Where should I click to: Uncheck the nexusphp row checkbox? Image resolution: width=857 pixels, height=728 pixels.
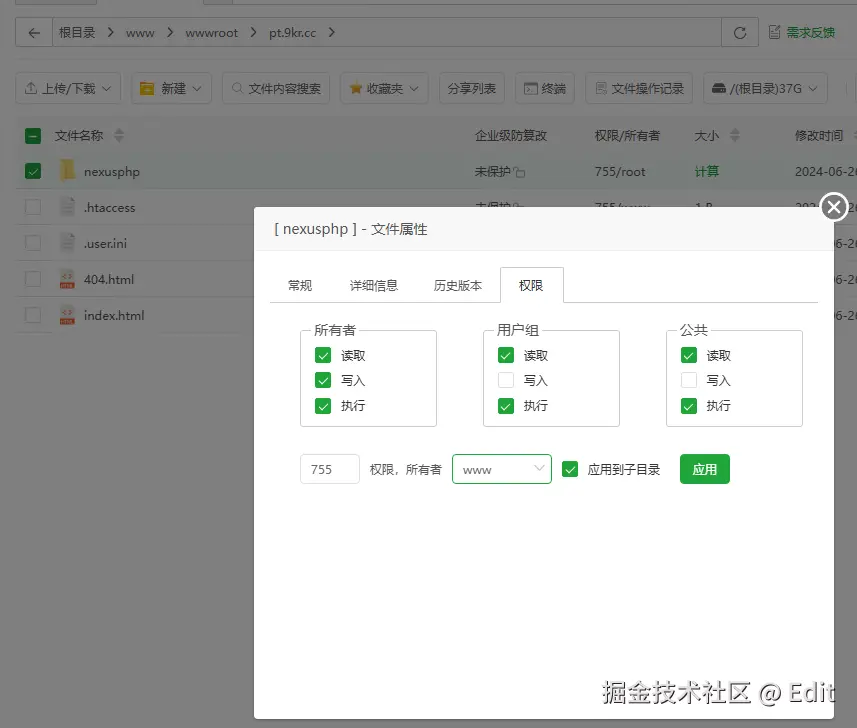(x=33, y=172)
